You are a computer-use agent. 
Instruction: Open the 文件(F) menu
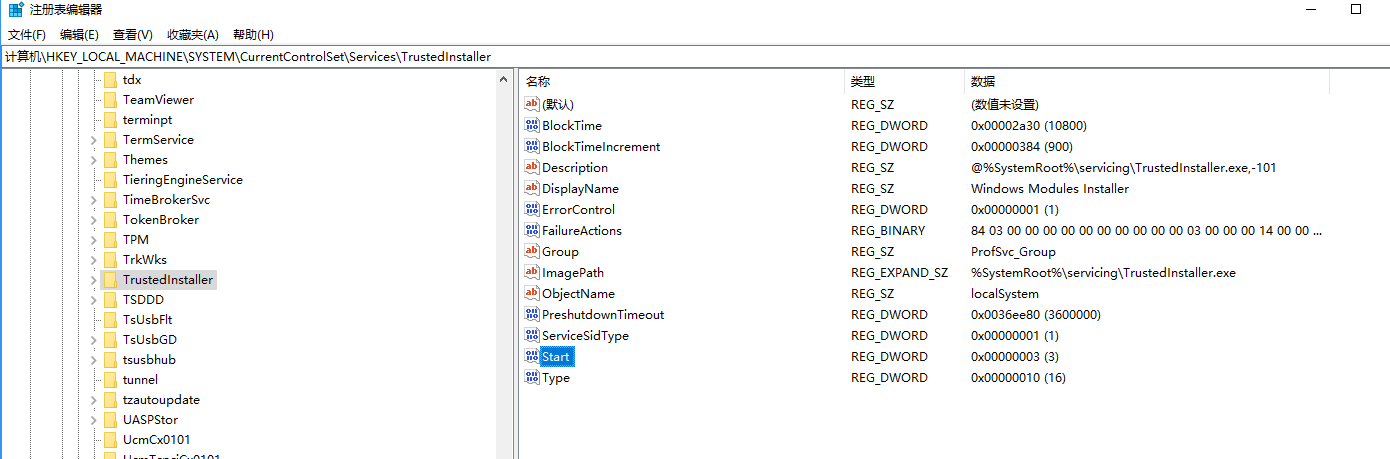(27, 35)
